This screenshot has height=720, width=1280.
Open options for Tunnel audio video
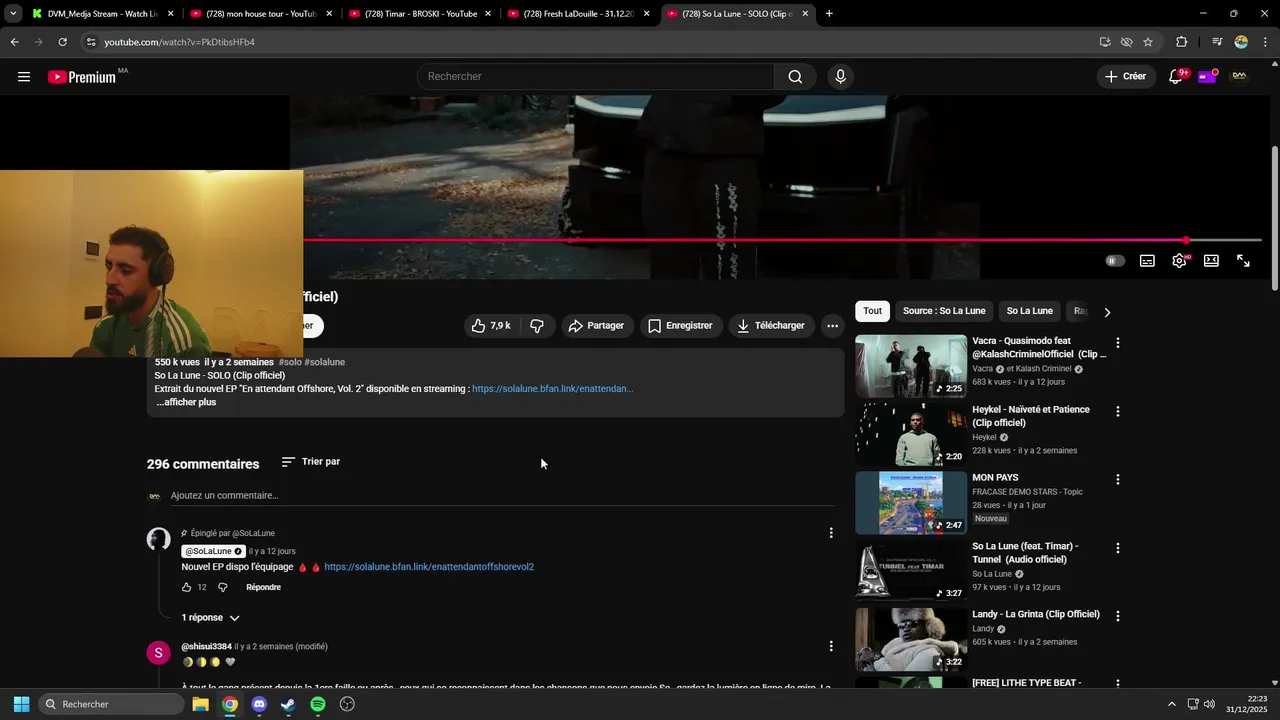pos(1117,548)
